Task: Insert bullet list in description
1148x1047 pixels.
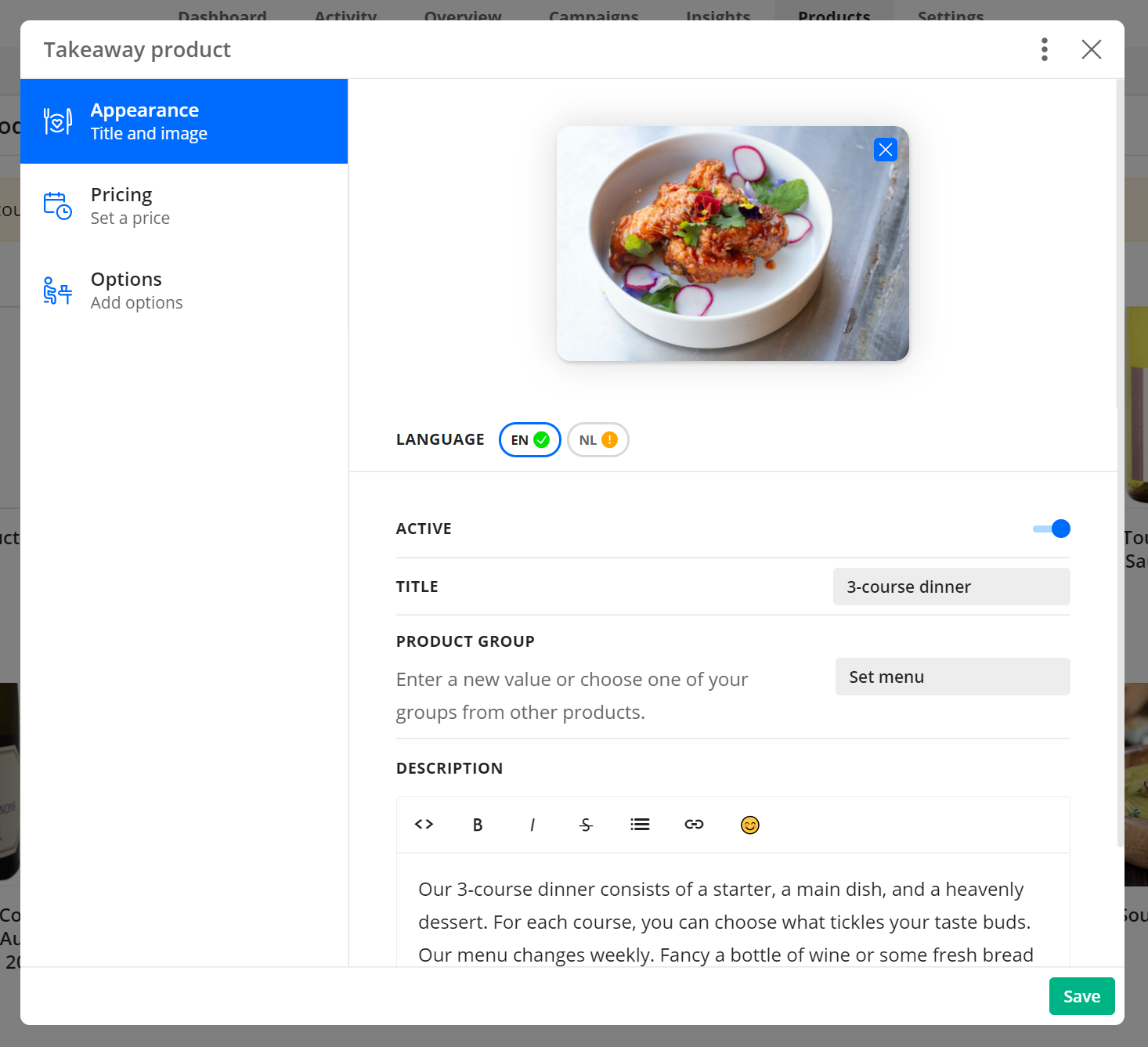Action: pos(640,825)
